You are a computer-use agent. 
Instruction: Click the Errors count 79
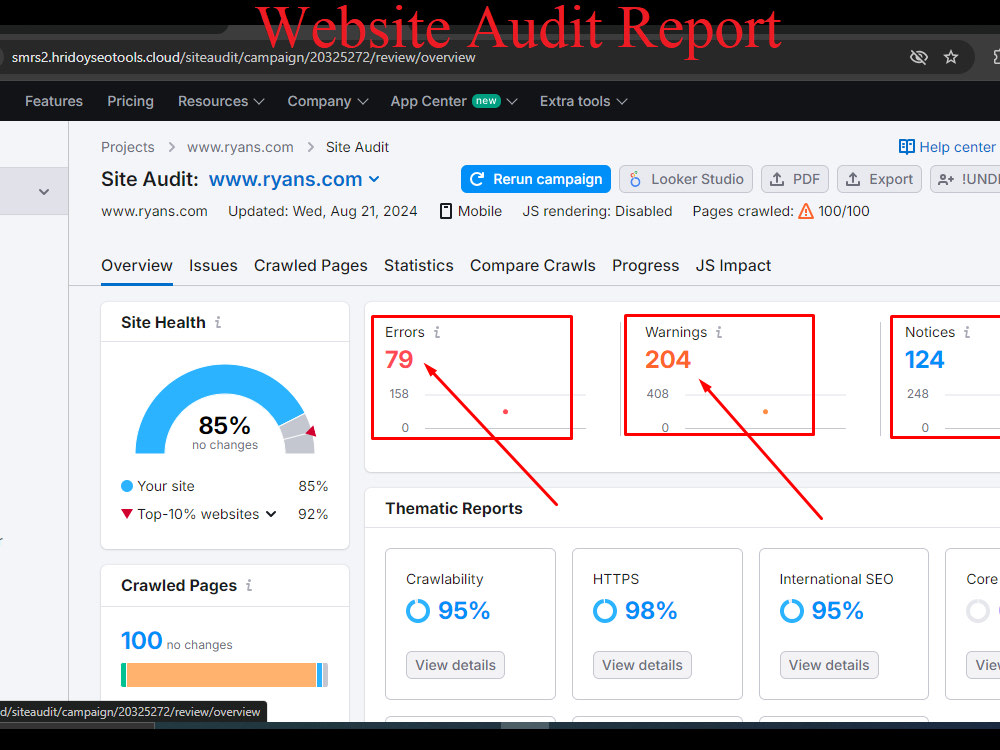tap(399, 360)
